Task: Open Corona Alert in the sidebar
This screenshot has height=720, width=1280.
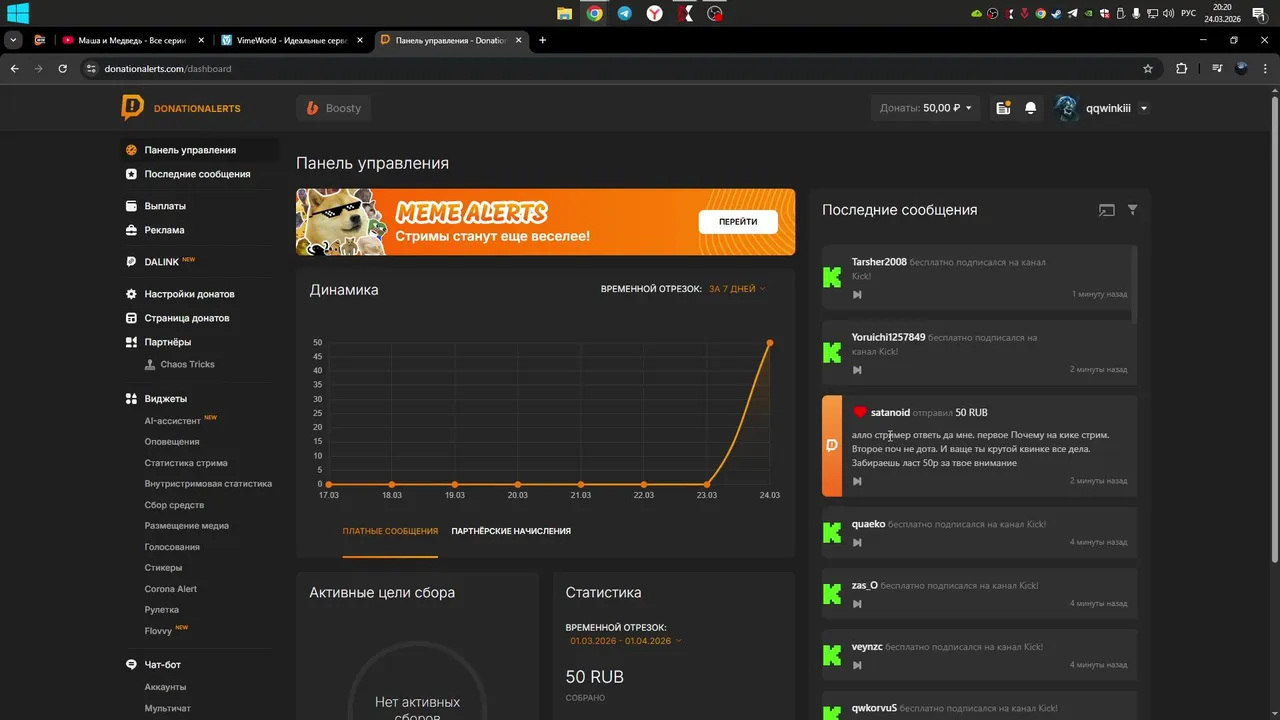Action: 171,589
